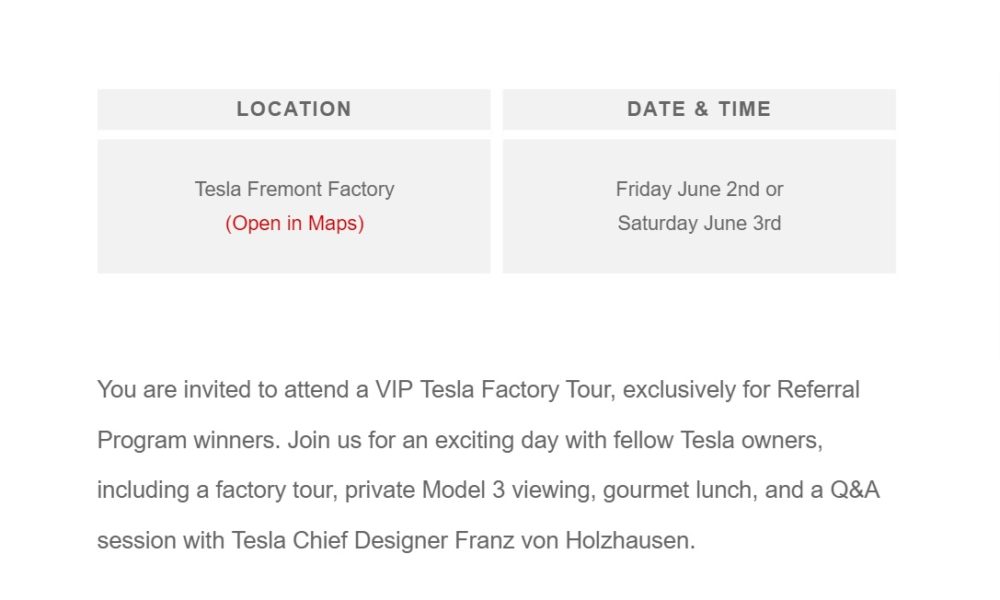Open the "(Open in Maps)" red link

(x=294, y=223)
